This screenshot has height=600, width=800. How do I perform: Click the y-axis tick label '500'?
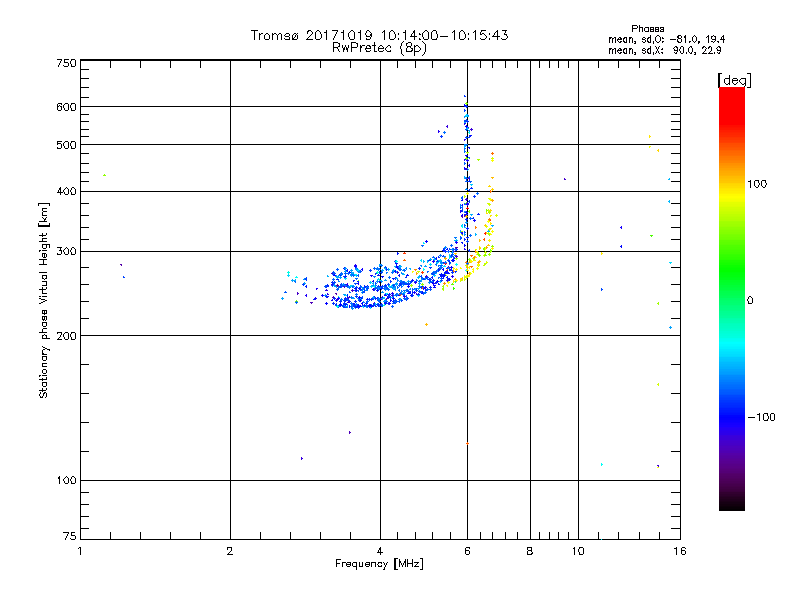click(x=67, y=145)
